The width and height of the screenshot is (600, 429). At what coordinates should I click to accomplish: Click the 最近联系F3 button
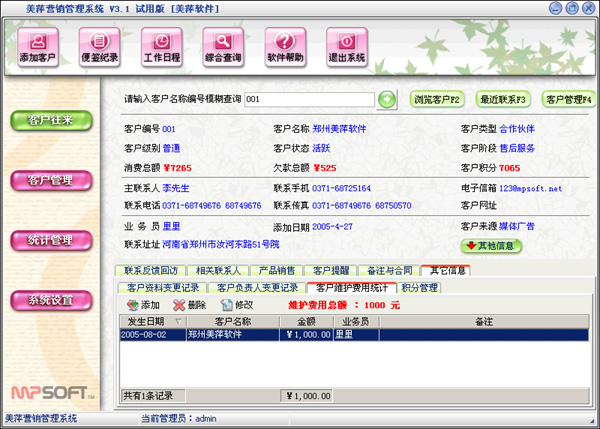(x=503, y=99)
